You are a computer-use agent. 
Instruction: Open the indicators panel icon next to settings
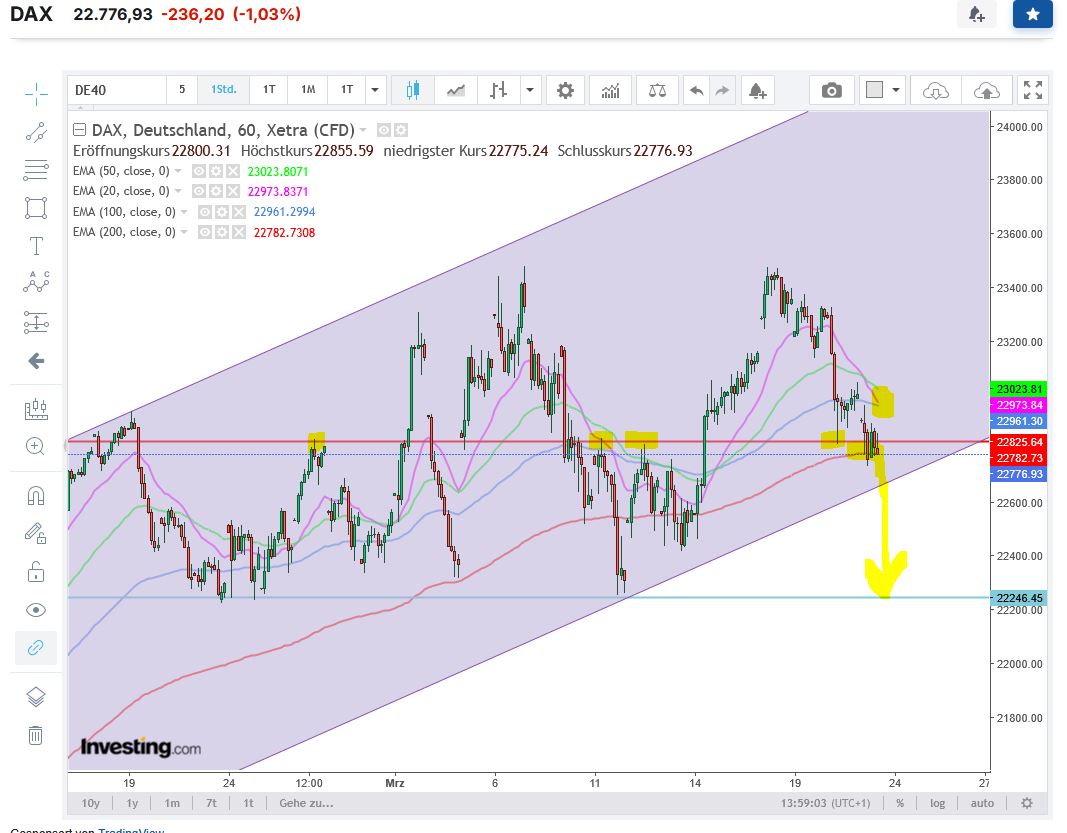(611, 90)
